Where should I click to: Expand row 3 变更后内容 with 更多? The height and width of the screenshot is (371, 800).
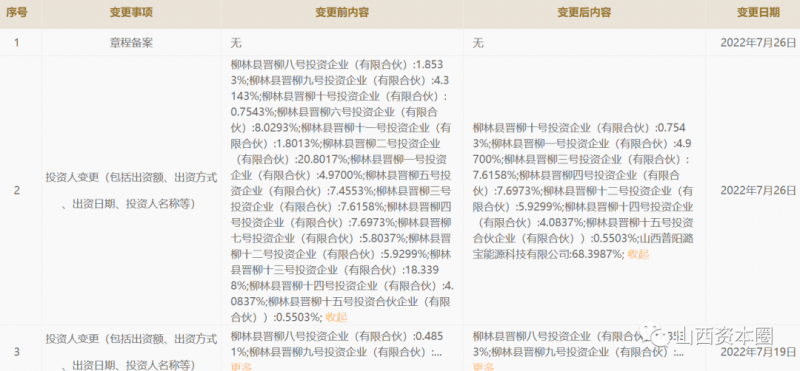click(483, 366)
